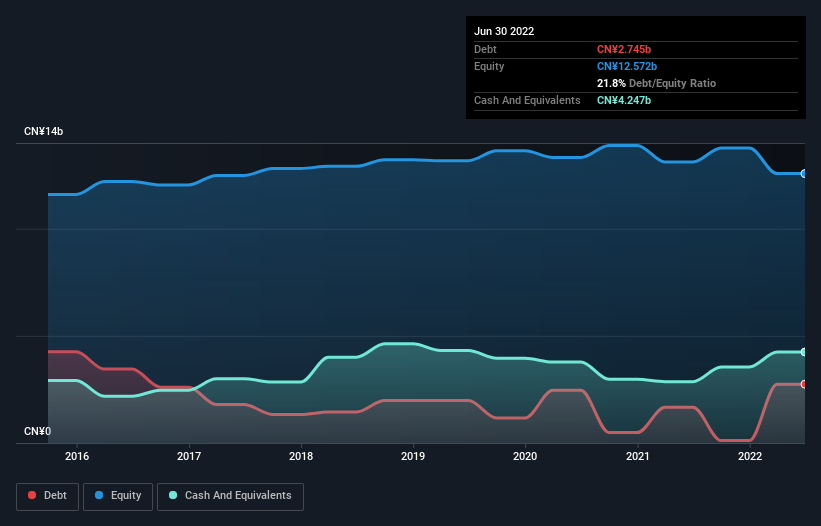Click the 2020 x-axis label
821x526 pixels.
click(x=525, y=456)
